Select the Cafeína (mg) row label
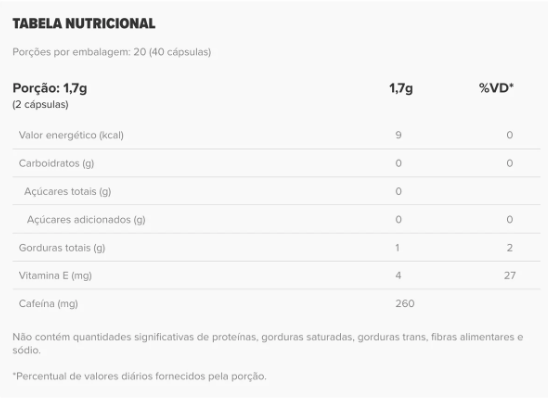 (x=48, y=304)
